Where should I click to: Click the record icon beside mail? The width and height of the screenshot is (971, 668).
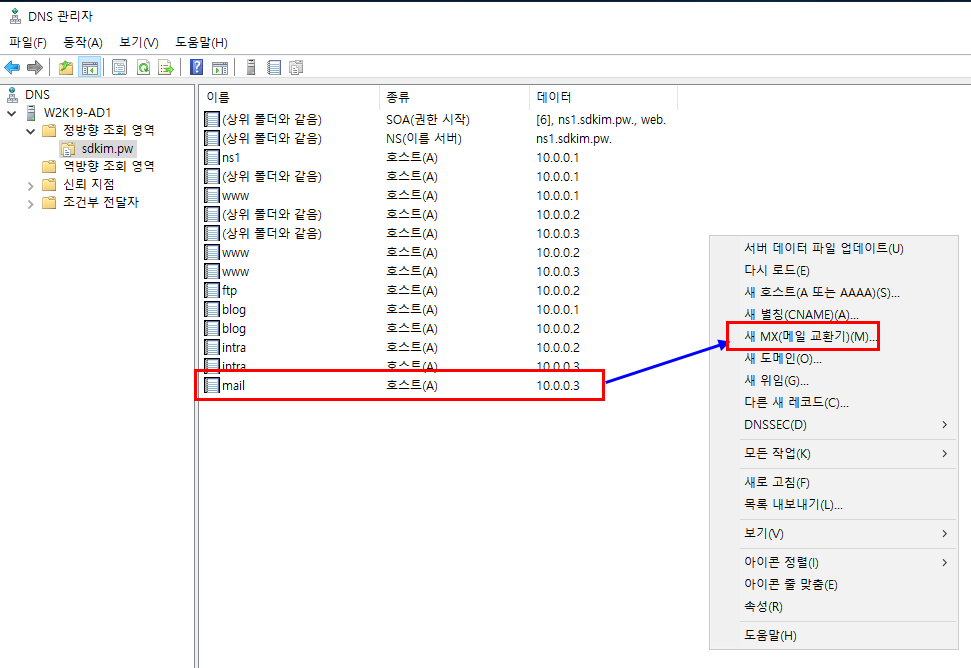tap(212, 385)
